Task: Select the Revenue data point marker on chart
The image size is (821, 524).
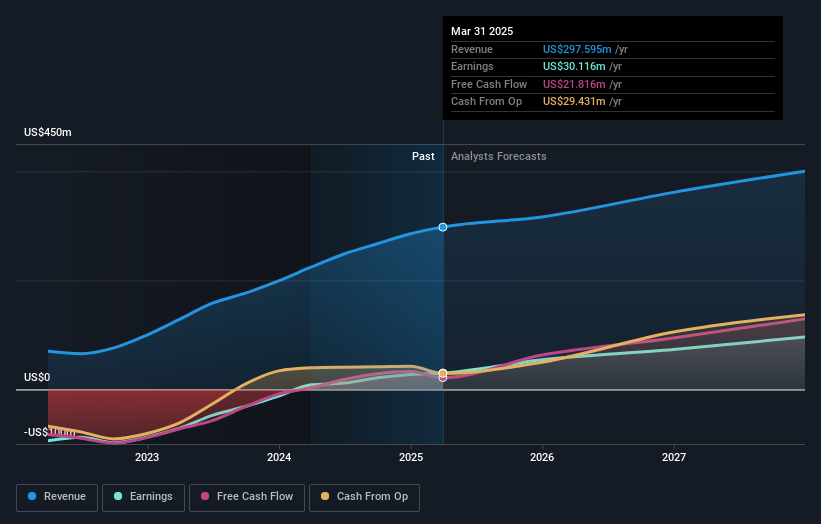Action: (443, 227)
